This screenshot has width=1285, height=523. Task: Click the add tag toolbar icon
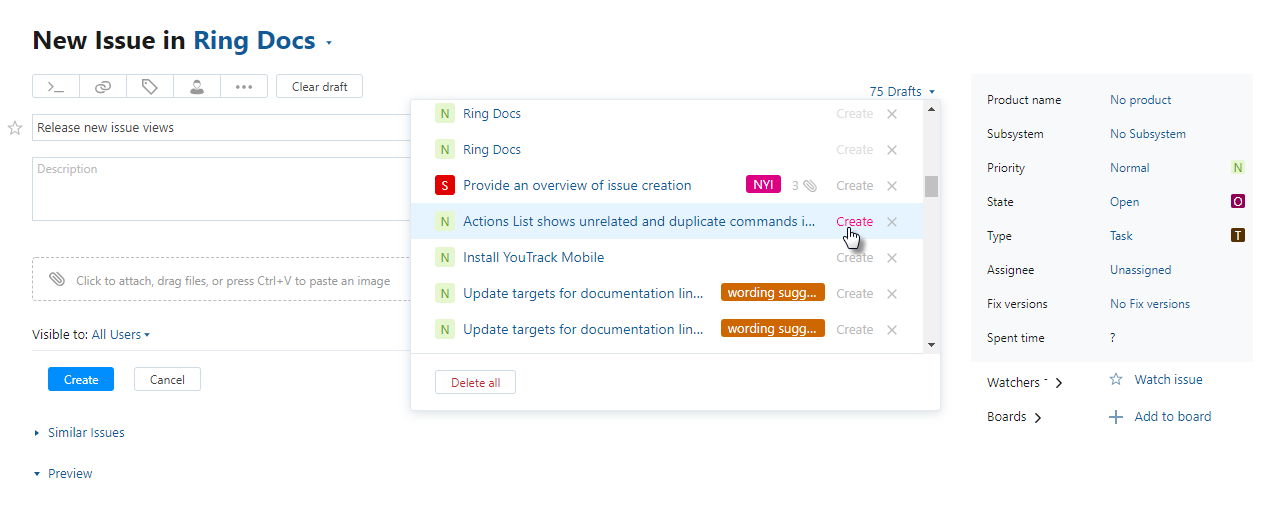(150, 87)
